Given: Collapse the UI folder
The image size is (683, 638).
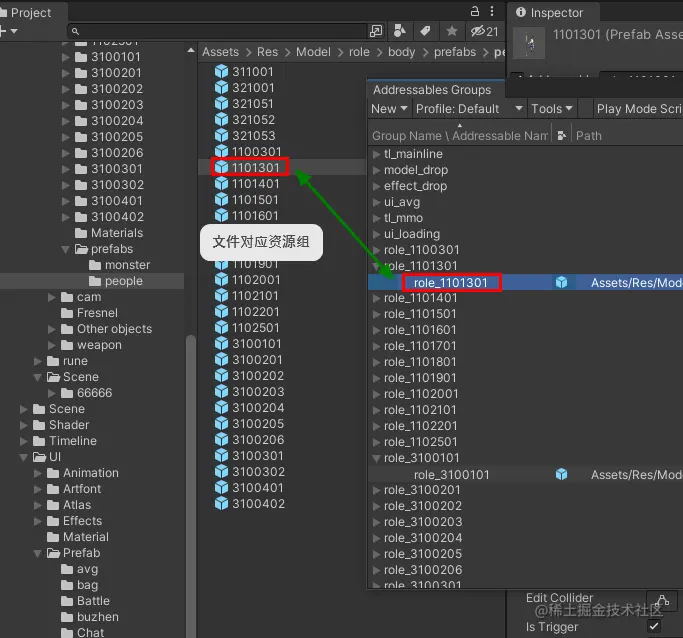Looking at the screenshot, I should tap(24, 457).
